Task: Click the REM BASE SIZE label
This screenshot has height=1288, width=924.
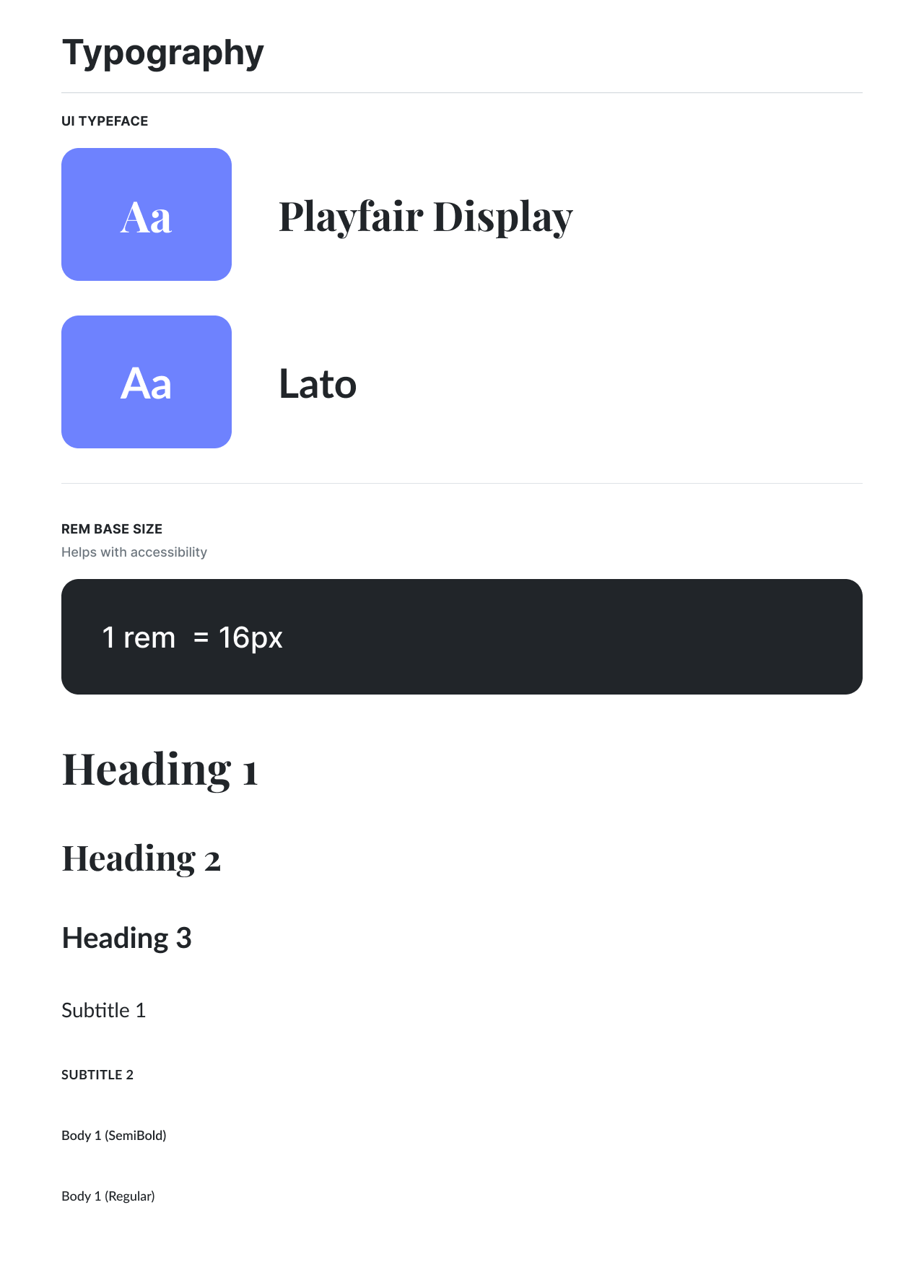Action: click(112, 529)
